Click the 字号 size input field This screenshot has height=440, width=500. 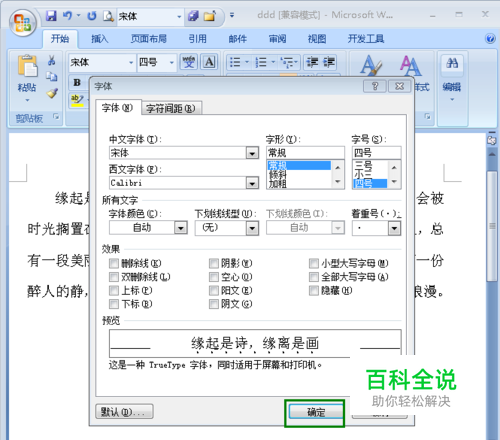coord(376,153)
